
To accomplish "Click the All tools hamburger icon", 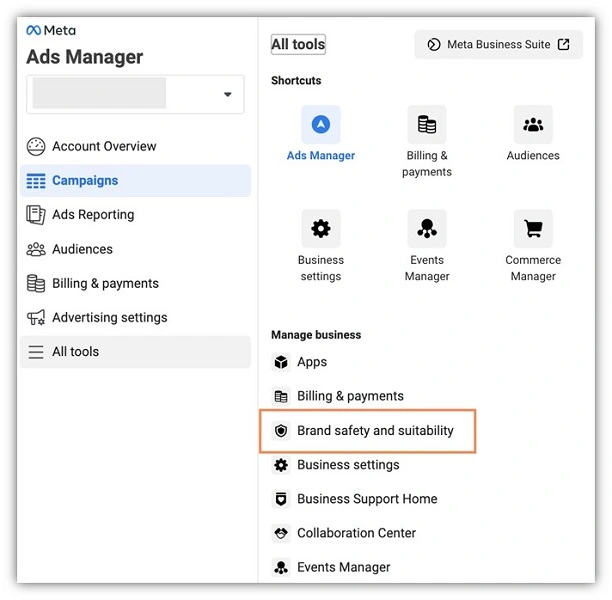I will pos(36,352).
